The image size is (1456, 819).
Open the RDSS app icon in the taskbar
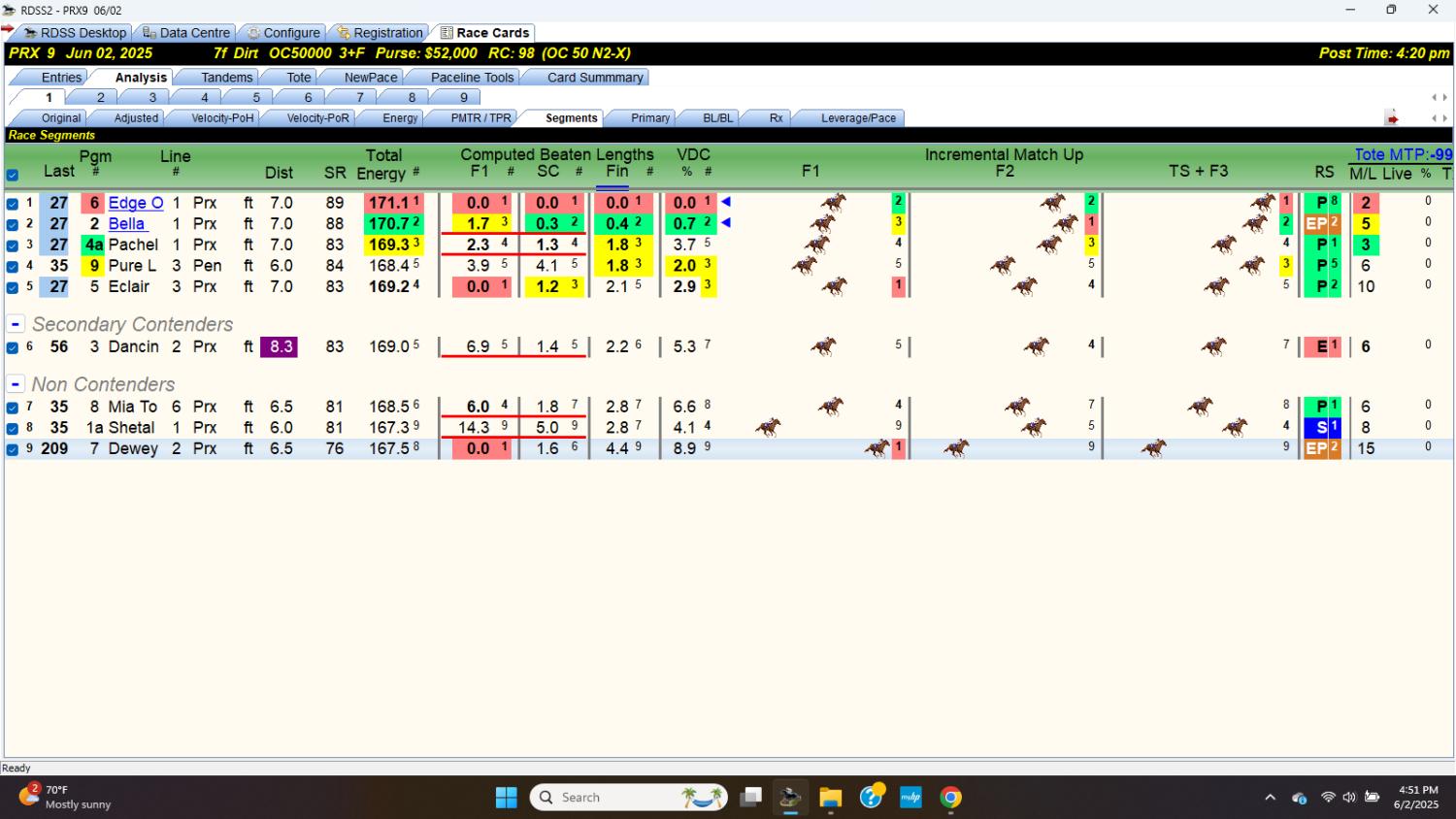(790, 797)
